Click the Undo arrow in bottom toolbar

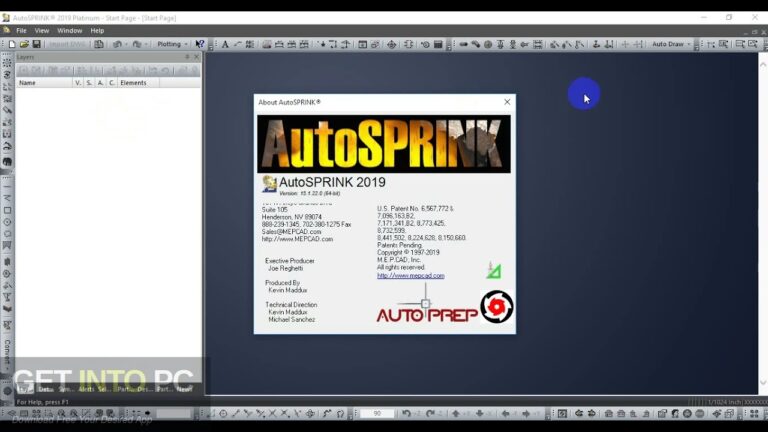407,414
